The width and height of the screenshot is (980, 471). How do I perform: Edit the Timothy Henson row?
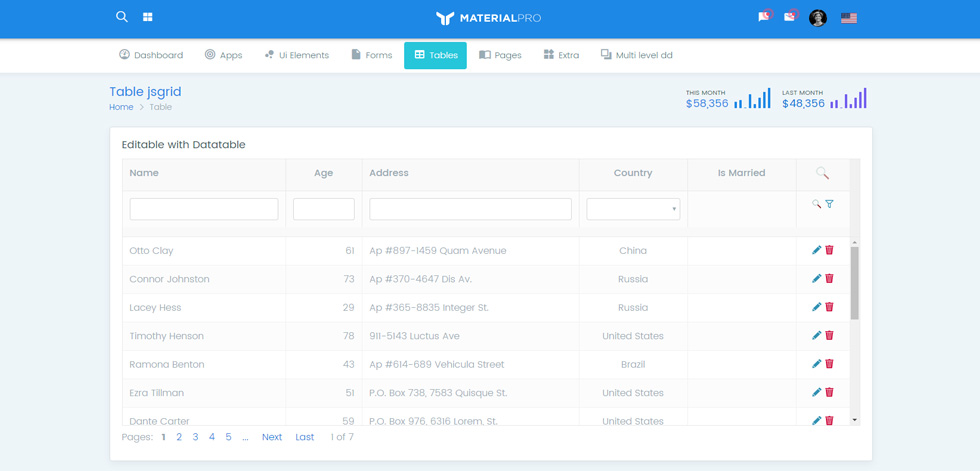[x=816, y=335]
